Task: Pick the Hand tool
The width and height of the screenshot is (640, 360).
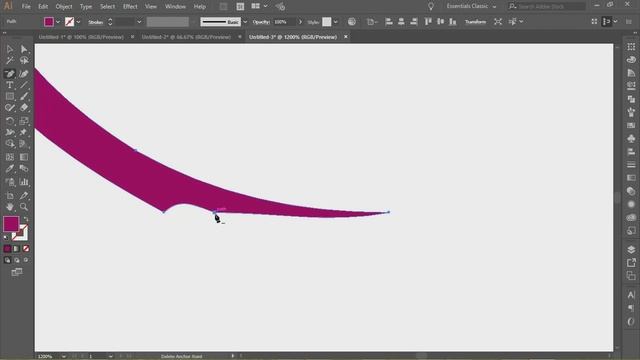Action: pos(10,207)
